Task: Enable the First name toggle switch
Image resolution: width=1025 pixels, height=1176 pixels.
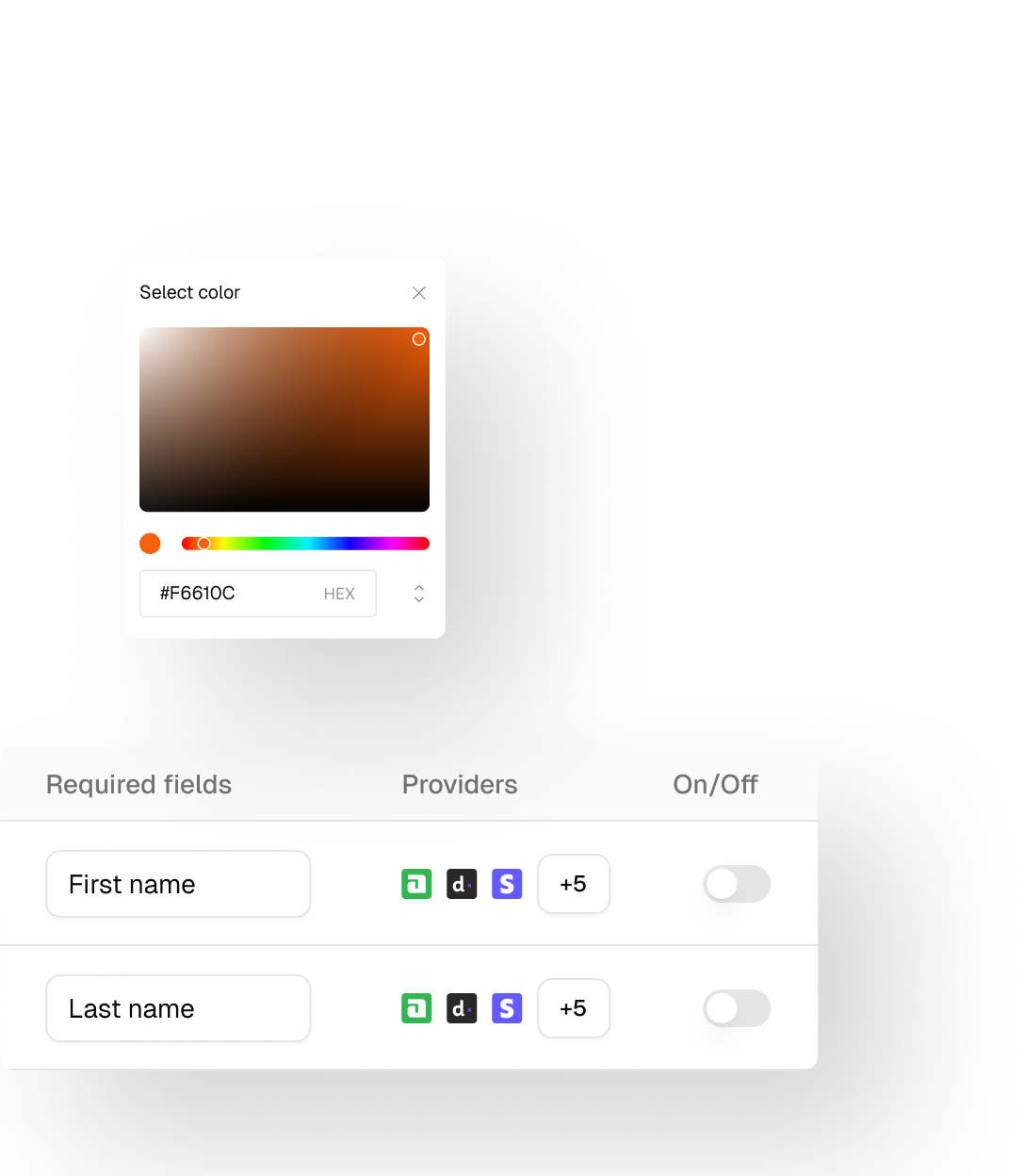Action: point(737,884)
